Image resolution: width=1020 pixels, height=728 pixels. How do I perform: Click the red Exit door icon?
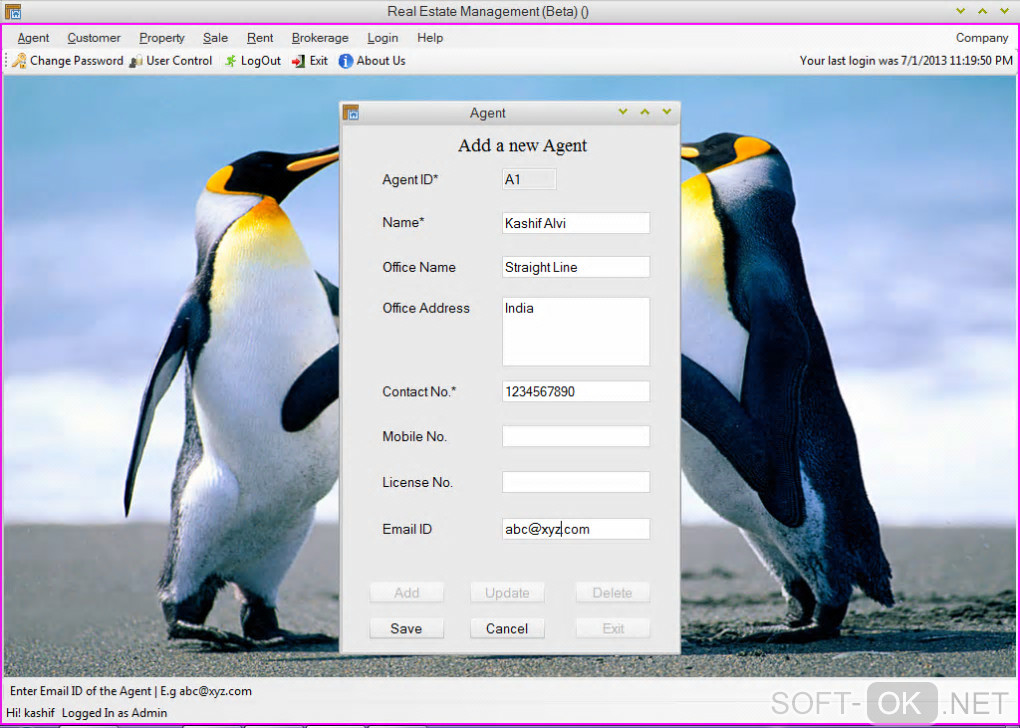pos(299,61)
